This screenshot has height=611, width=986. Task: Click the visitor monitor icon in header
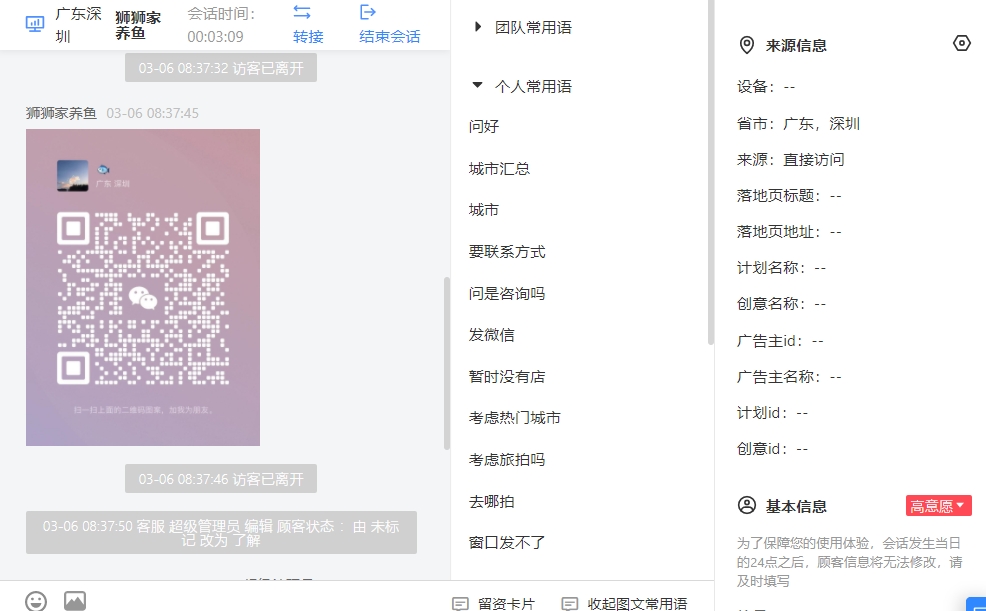click(35, 25)
